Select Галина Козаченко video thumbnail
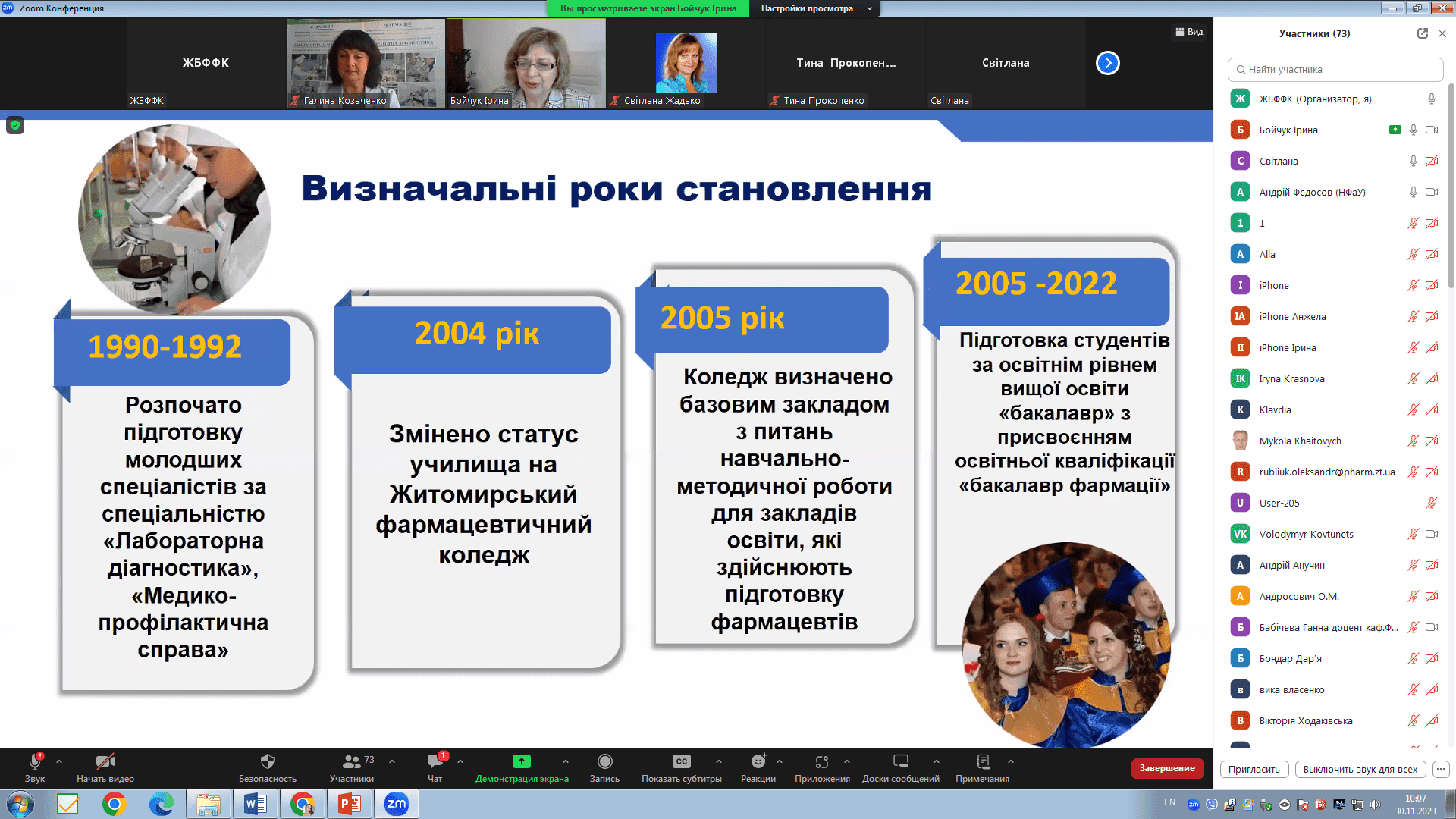The image size is (1456, 819). [x=366, y=63]
